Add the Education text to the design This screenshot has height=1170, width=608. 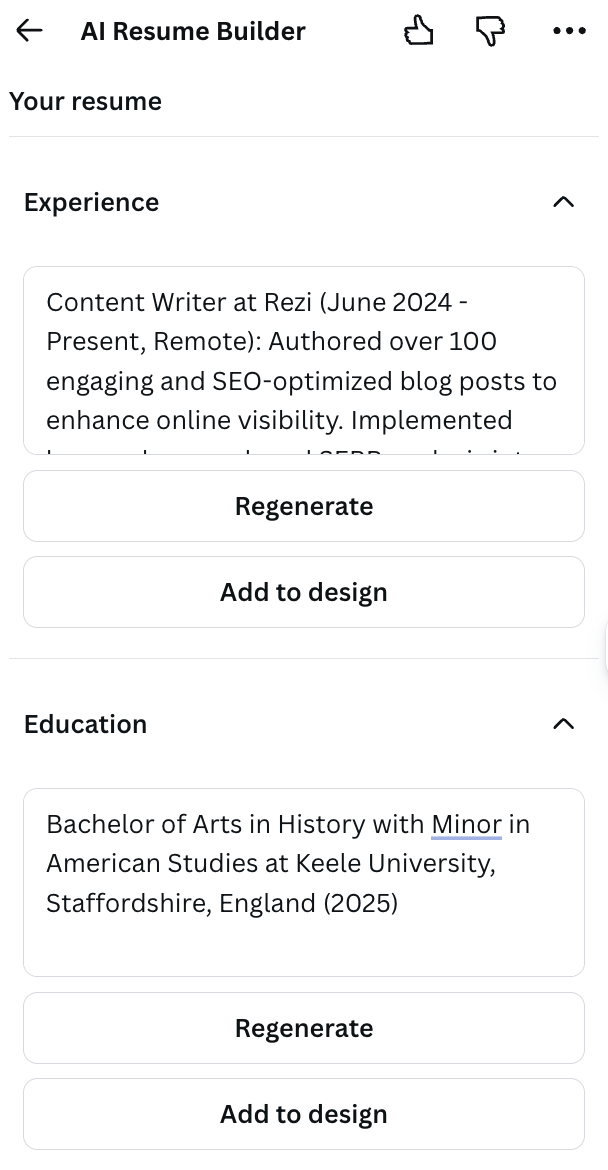point(303,1113)
